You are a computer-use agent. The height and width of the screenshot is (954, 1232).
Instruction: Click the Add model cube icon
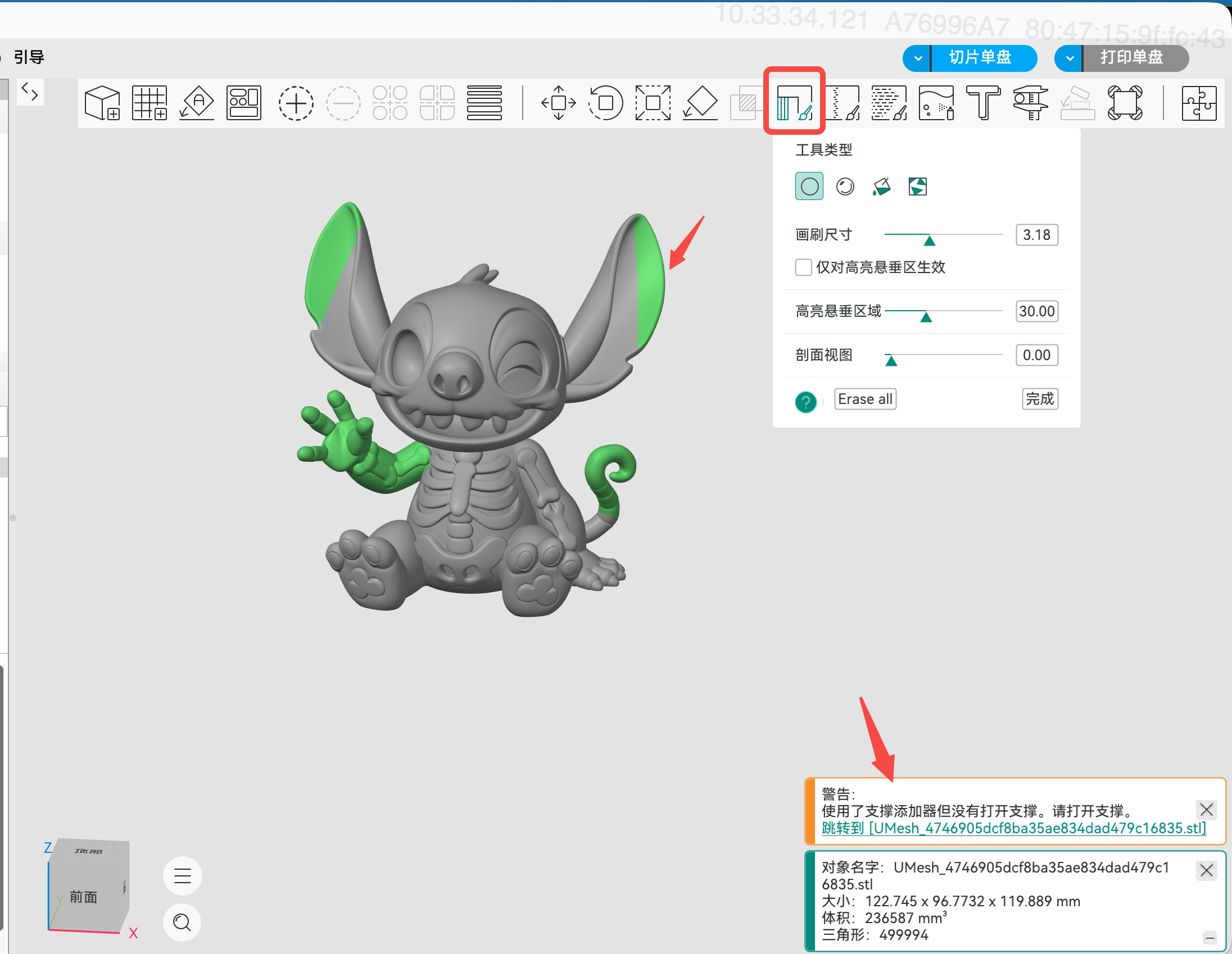point(102,103)
